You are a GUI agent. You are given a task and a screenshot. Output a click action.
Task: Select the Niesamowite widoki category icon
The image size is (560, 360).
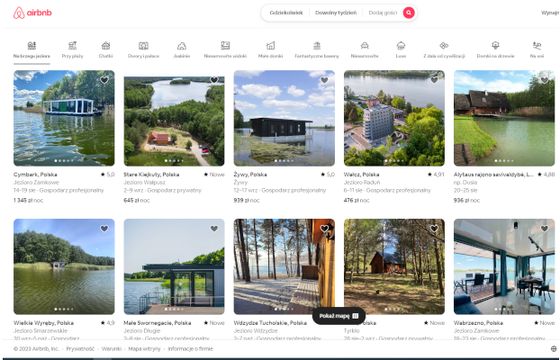[225, 45]
